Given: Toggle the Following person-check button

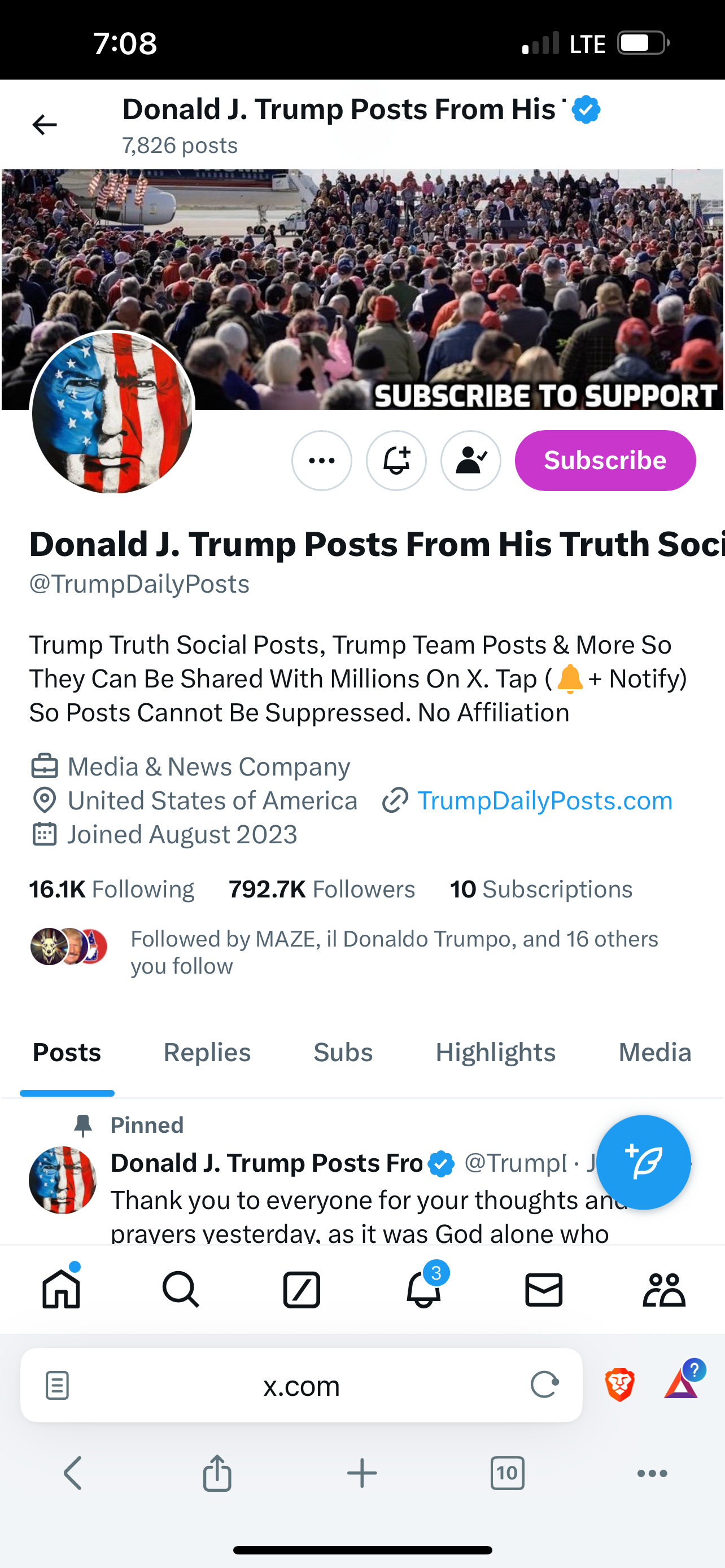Looking at the screenshot, I should (470, 461).
